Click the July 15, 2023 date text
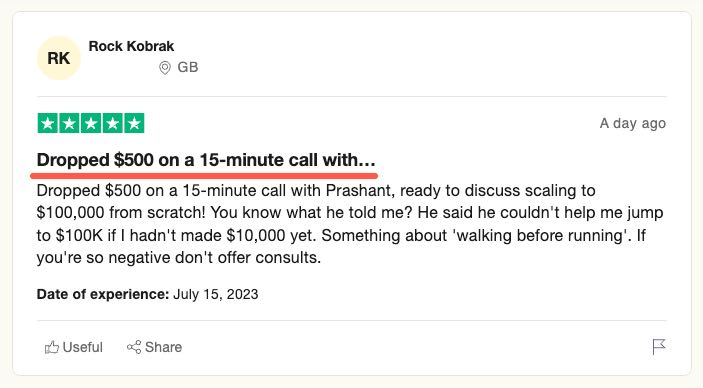This screenshot has height=388, width=703. 216,294
